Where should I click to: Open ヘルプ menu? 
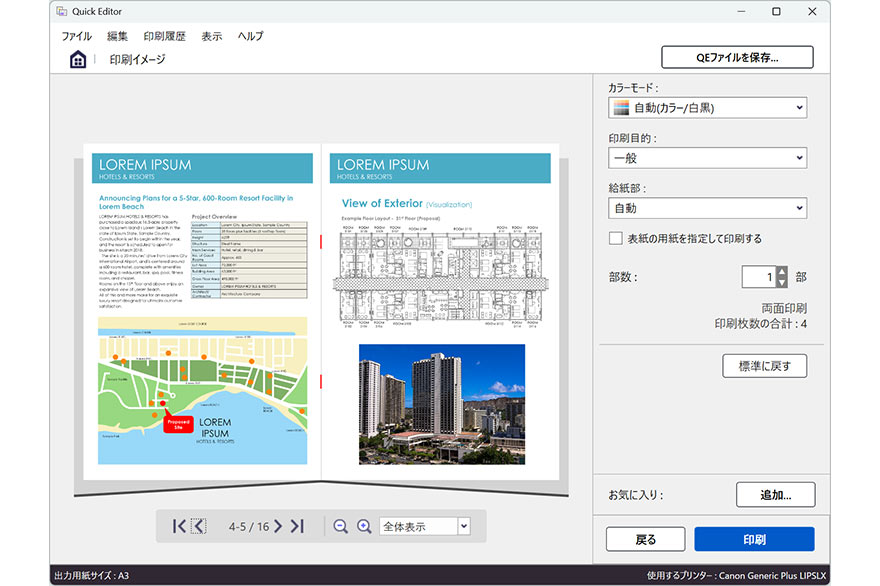[250, 36]
